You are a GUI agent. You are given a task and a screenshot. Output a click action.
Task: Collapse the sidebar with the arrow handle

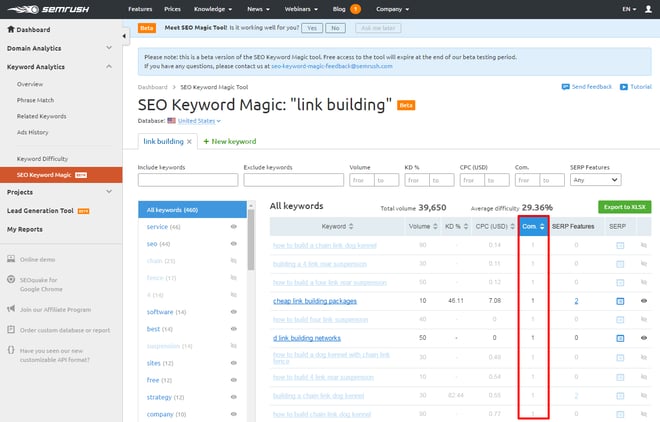coord(124,36)
